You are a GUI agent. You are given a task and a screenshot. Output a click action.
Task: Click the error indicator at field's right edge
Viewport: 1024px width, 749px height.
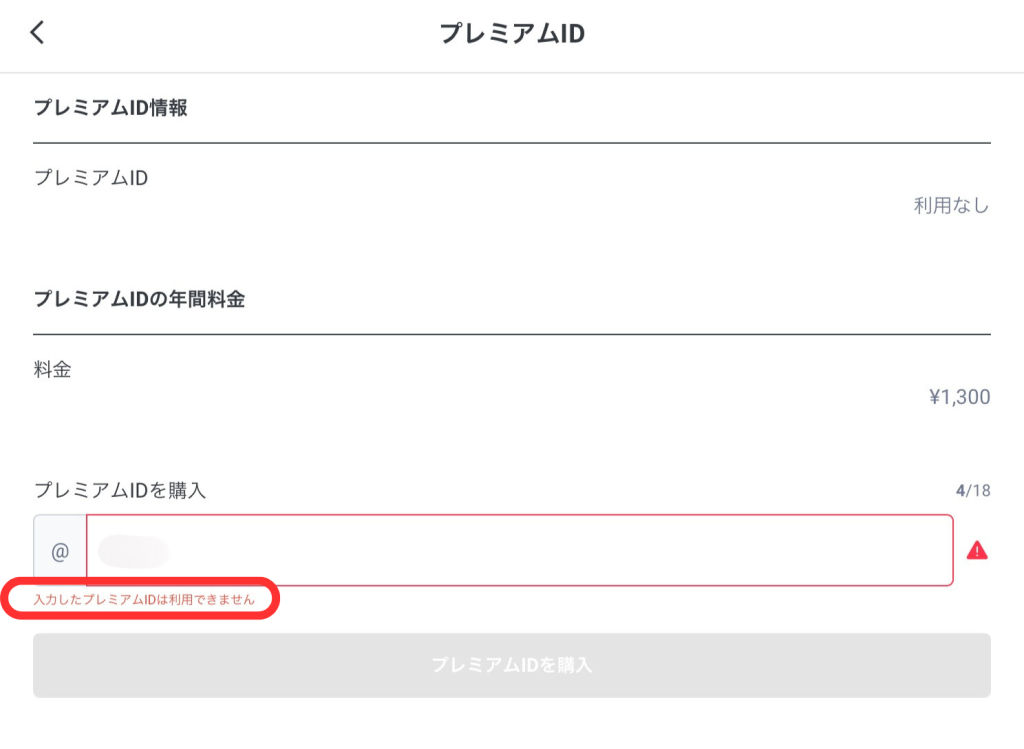pos(978,549)
